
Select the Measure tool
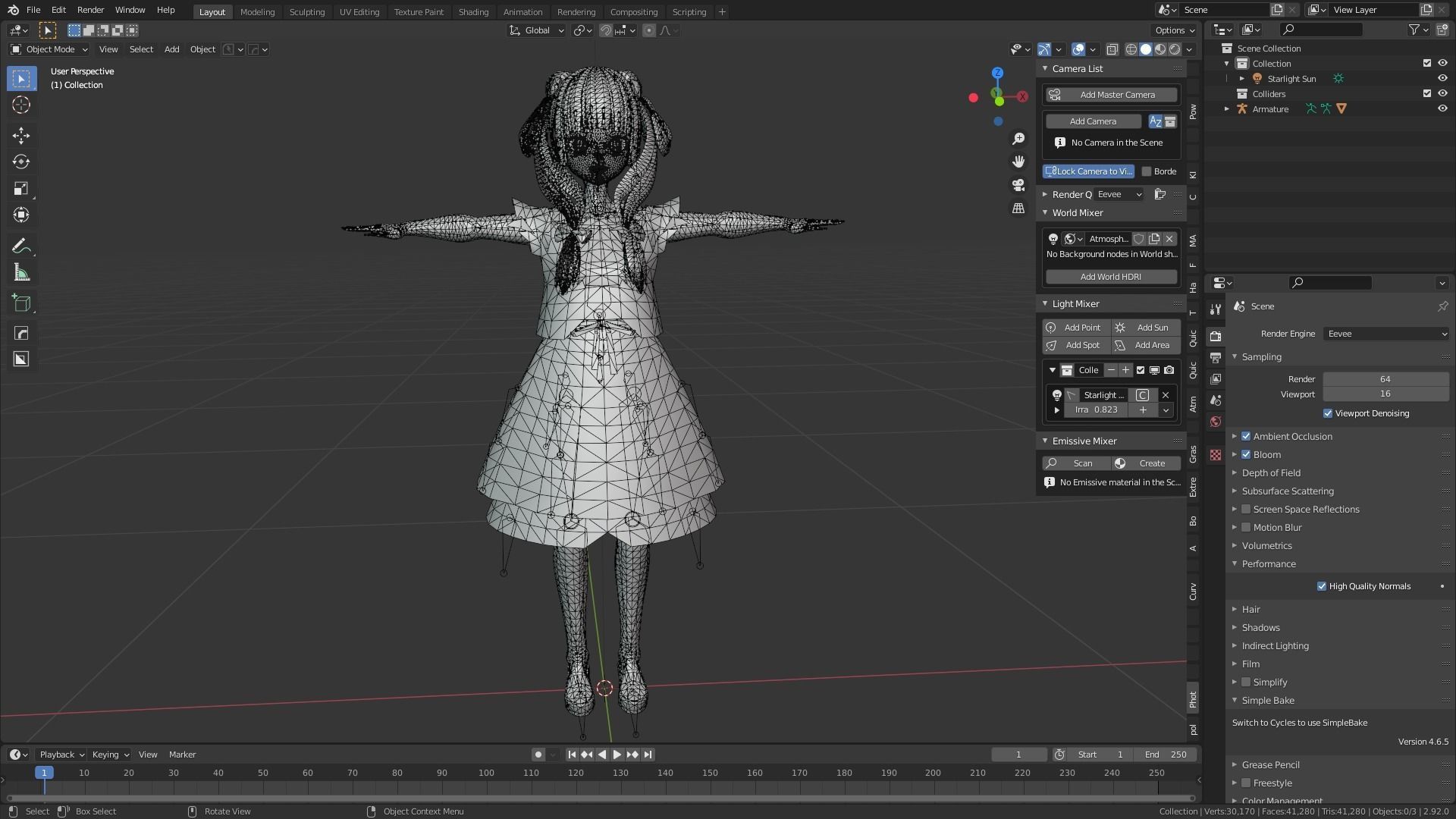point(21,273)
